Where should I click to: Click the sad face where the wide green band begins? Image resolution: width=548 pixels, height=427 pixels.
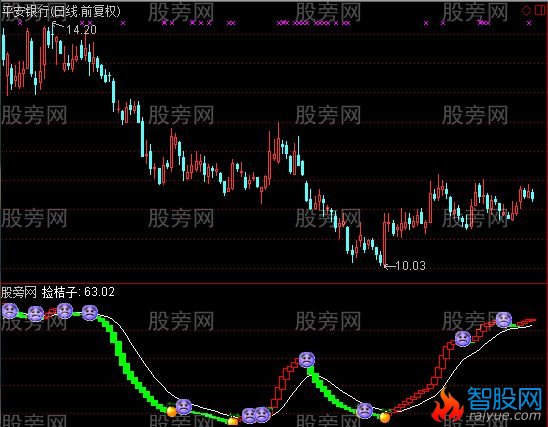click(x=90, y=312)
